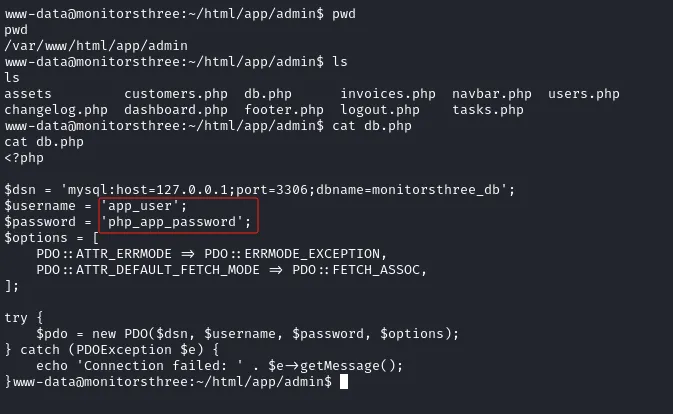Click the mysql DSN connection string

pyautogui.click(x=284, y=190)
